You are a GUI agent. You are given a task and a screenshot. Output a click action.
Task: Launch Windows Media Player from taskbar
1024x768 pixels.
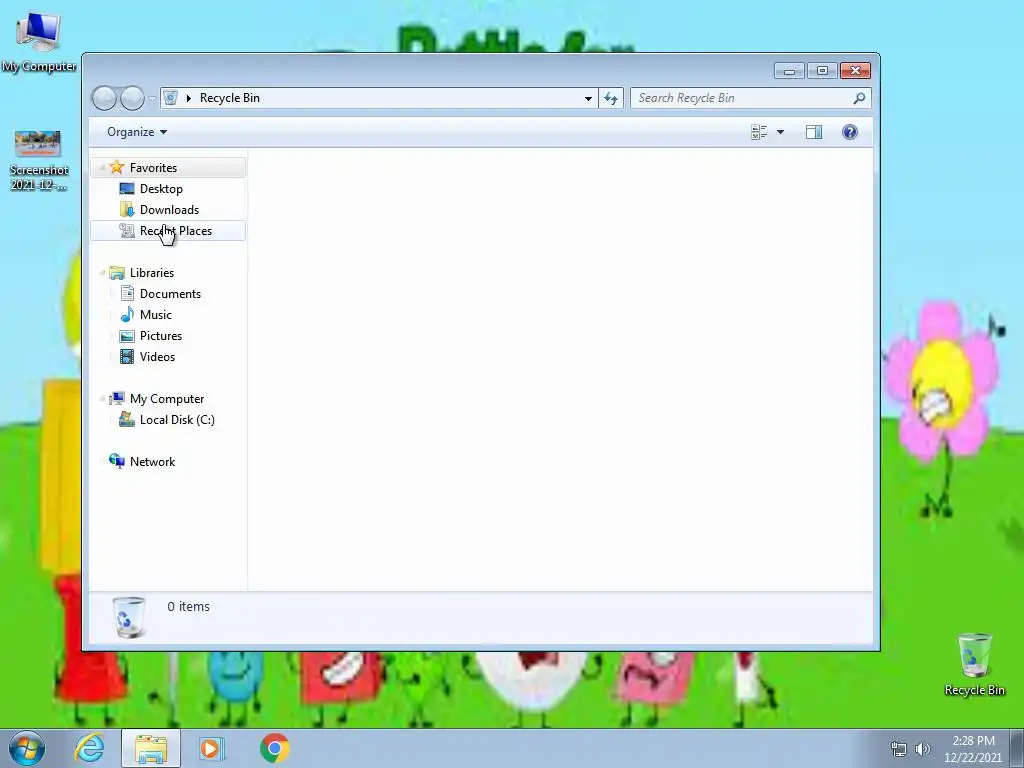click(x=211, y=748)
